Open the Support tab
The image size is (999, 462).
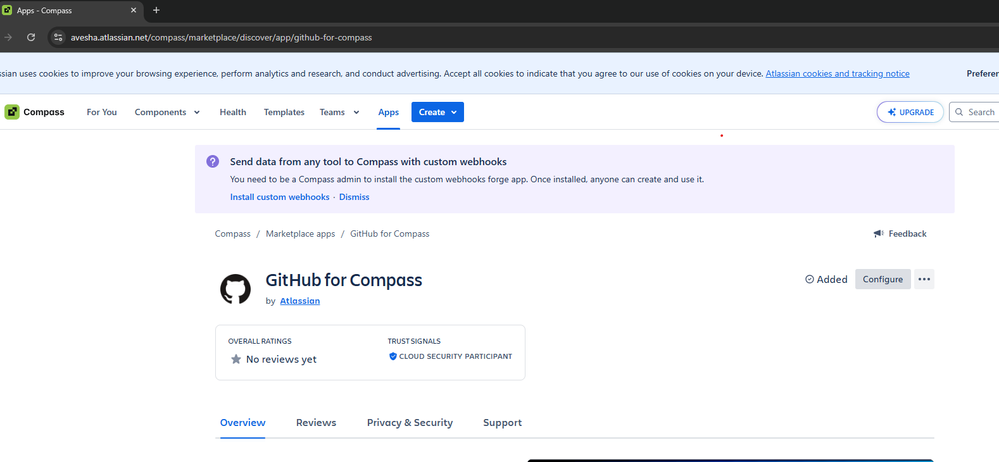[502, 422]
